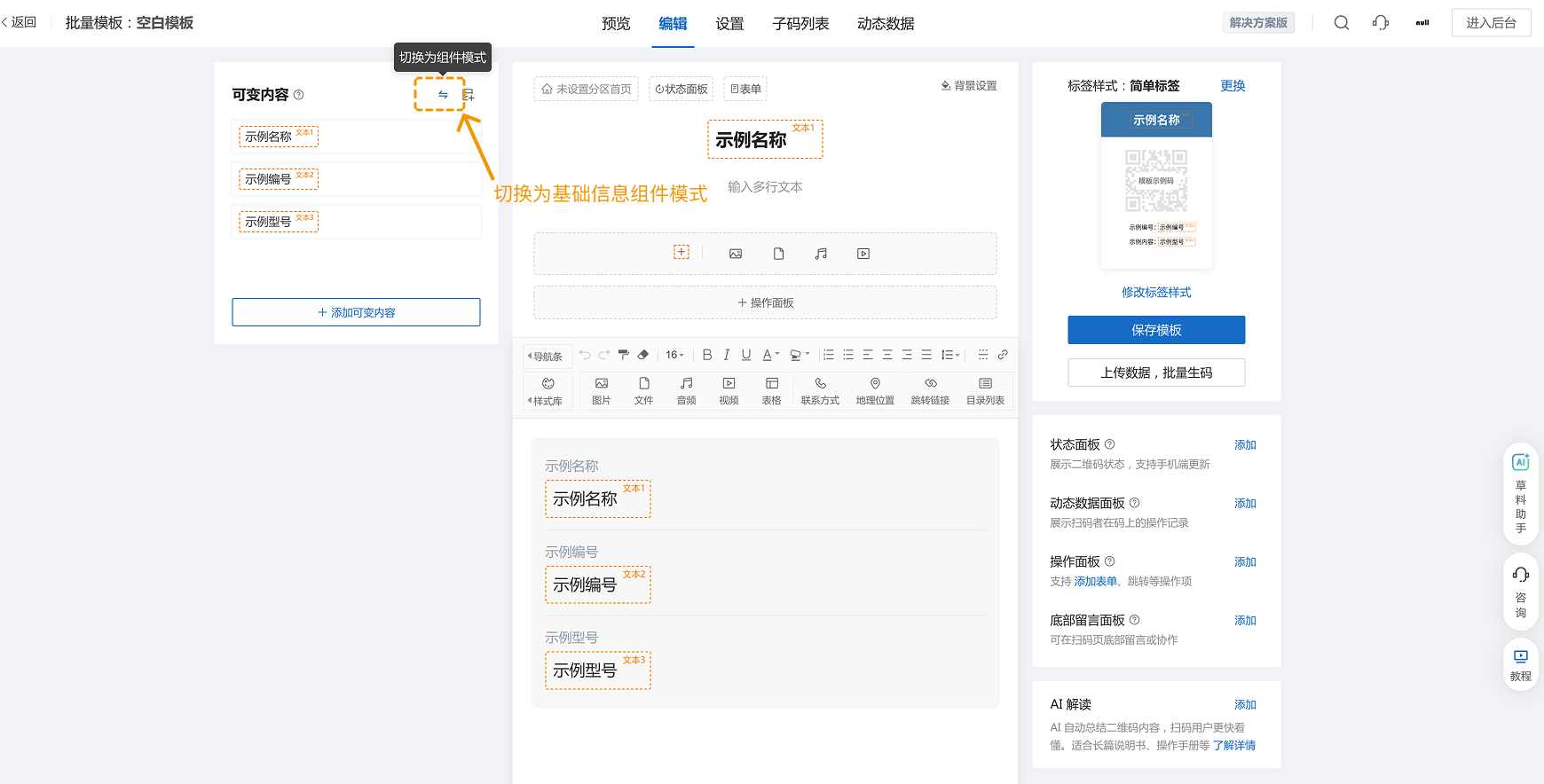The width and height of the screenshot is (1544, 784).
Task: Apply ordered list formatting
Action: tap(829, 355)
